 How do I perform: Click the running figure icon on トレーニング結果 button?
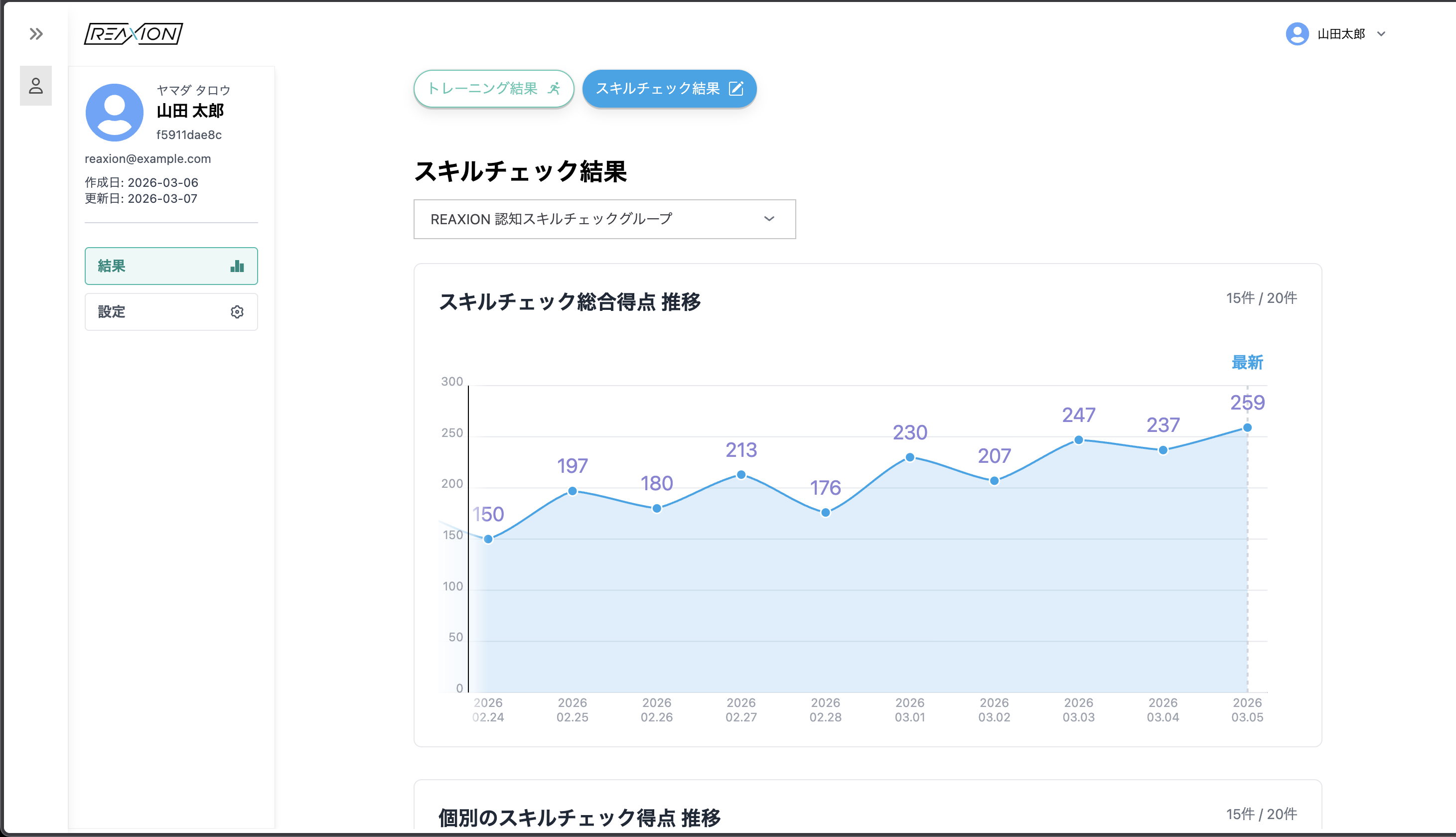555,89
